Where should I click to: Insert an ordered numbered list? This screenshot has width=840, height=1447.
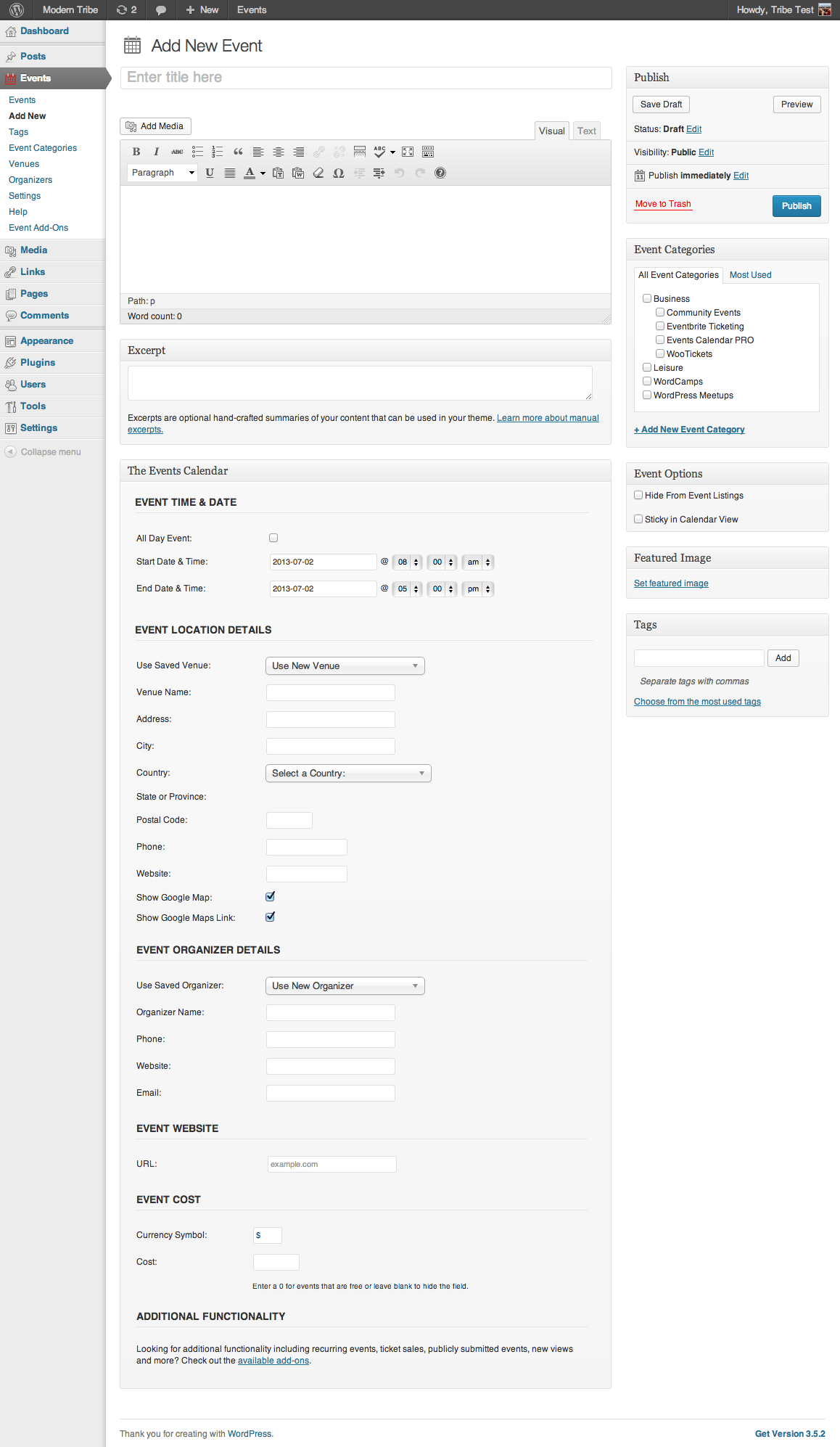(x=218, y=152)
